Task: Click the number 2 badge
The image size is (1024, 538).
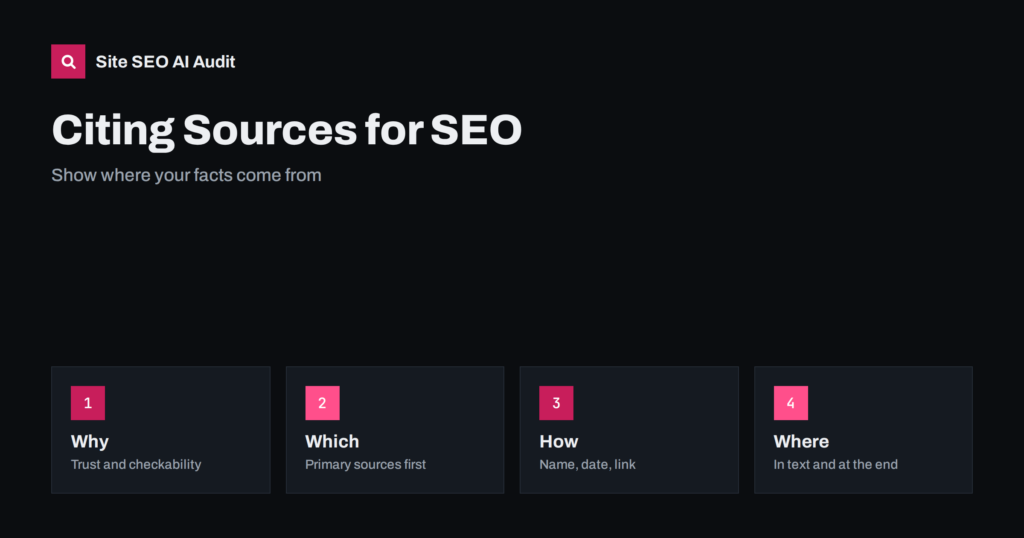Action: pyautogui.click(x=322, y=403)
